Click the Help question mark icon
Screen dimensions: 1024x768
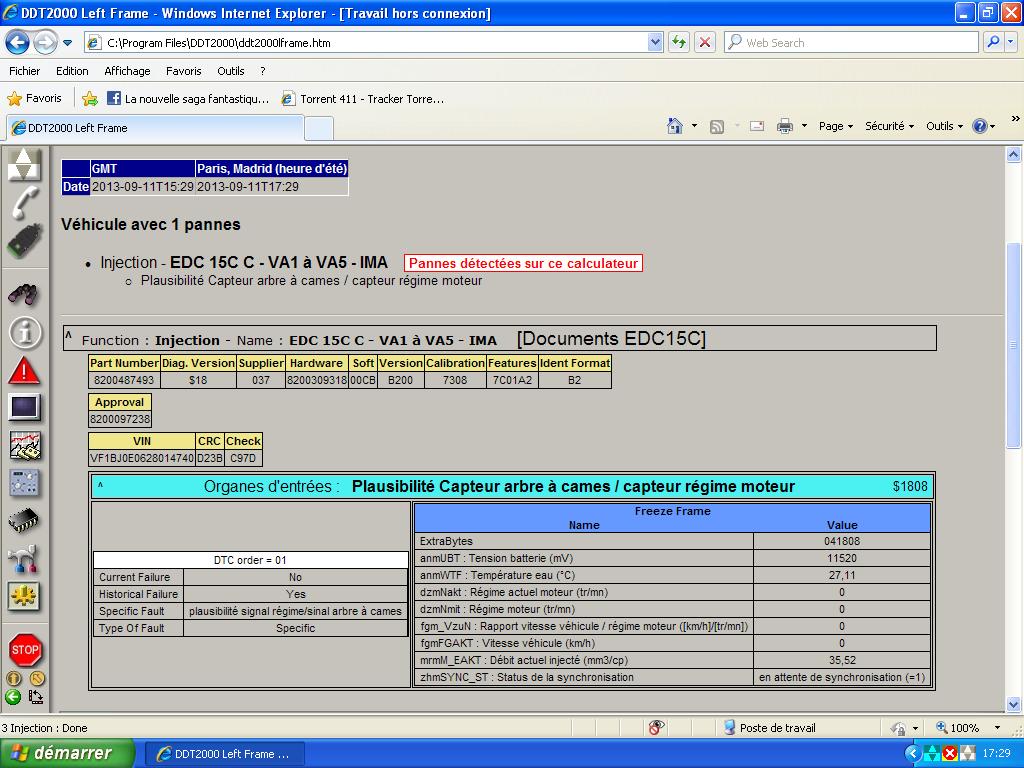(980, 126)
